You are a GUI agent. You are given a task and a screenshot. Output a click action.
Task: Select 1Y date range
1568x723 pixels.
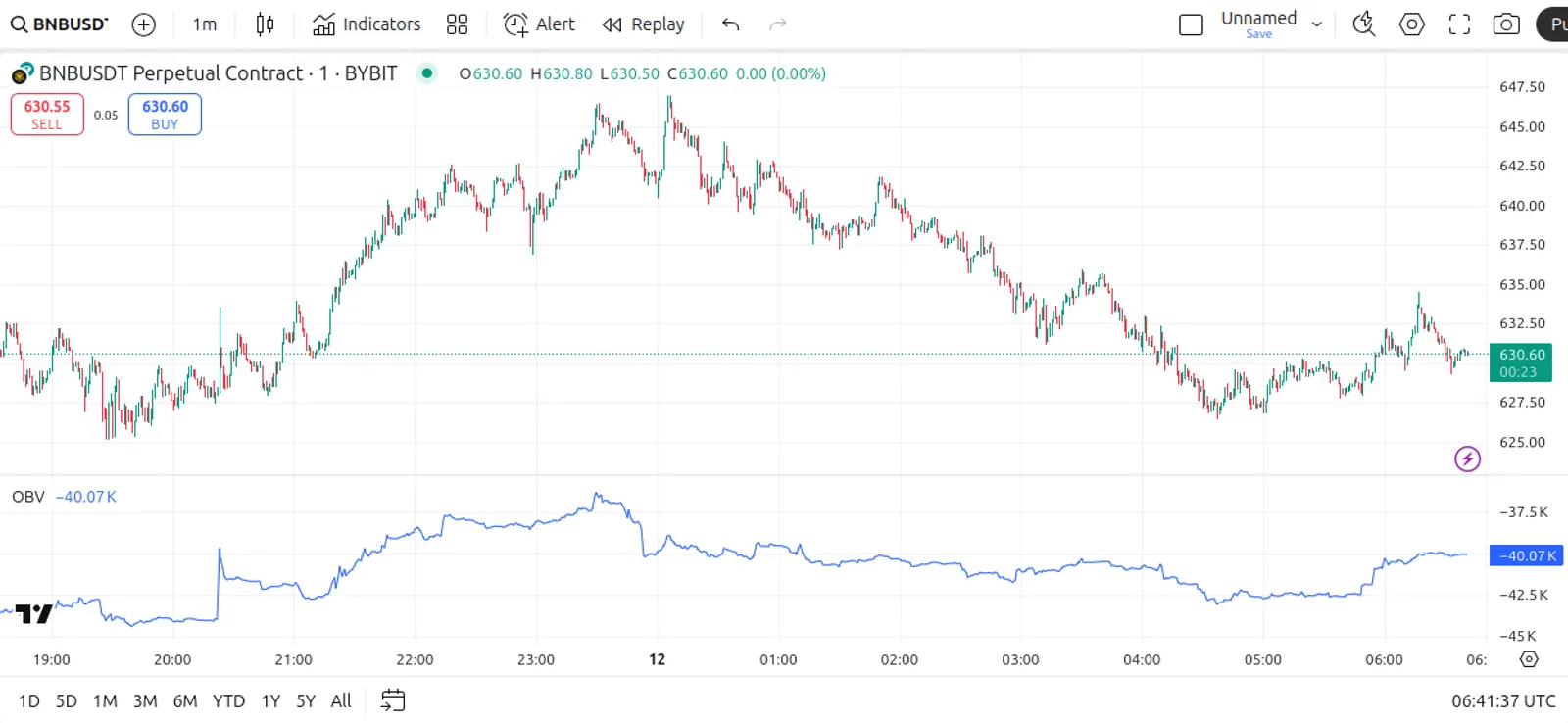tap(270, 701)
